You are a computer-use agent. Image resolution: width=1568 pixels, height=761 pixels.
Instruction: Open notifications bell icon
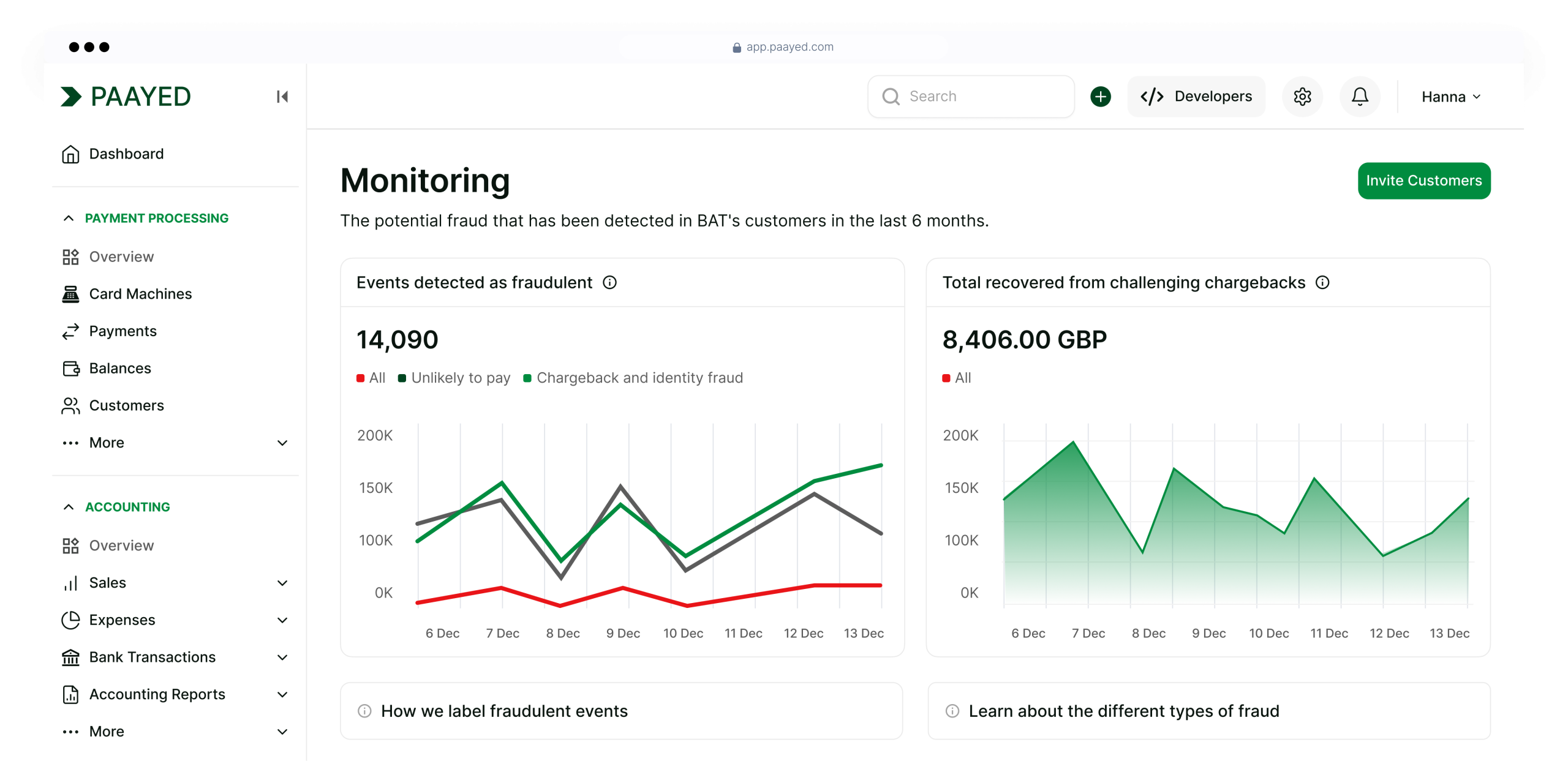[1360, 97]
